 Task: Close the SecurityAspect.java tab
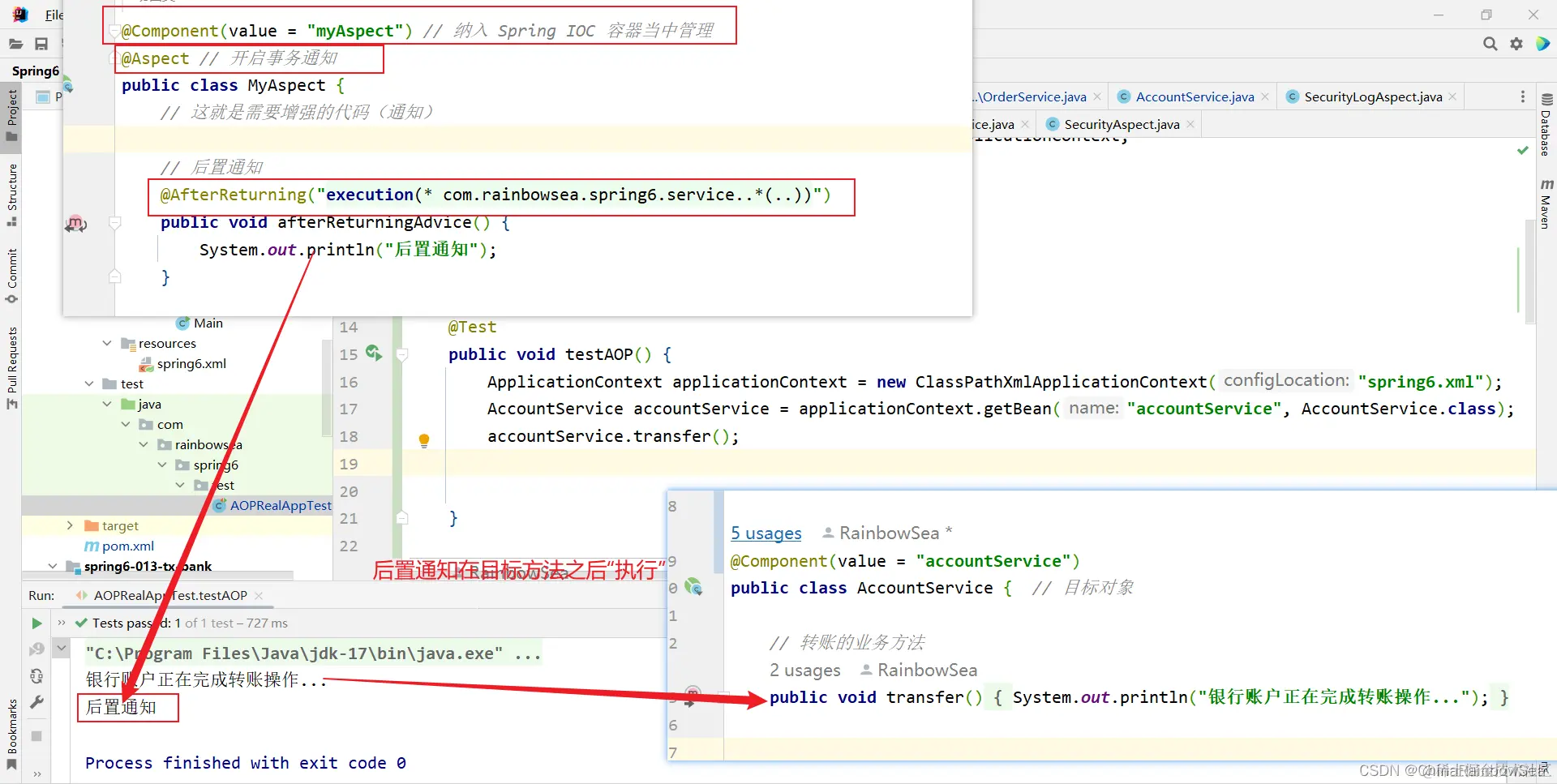[x=1190, y=124]
